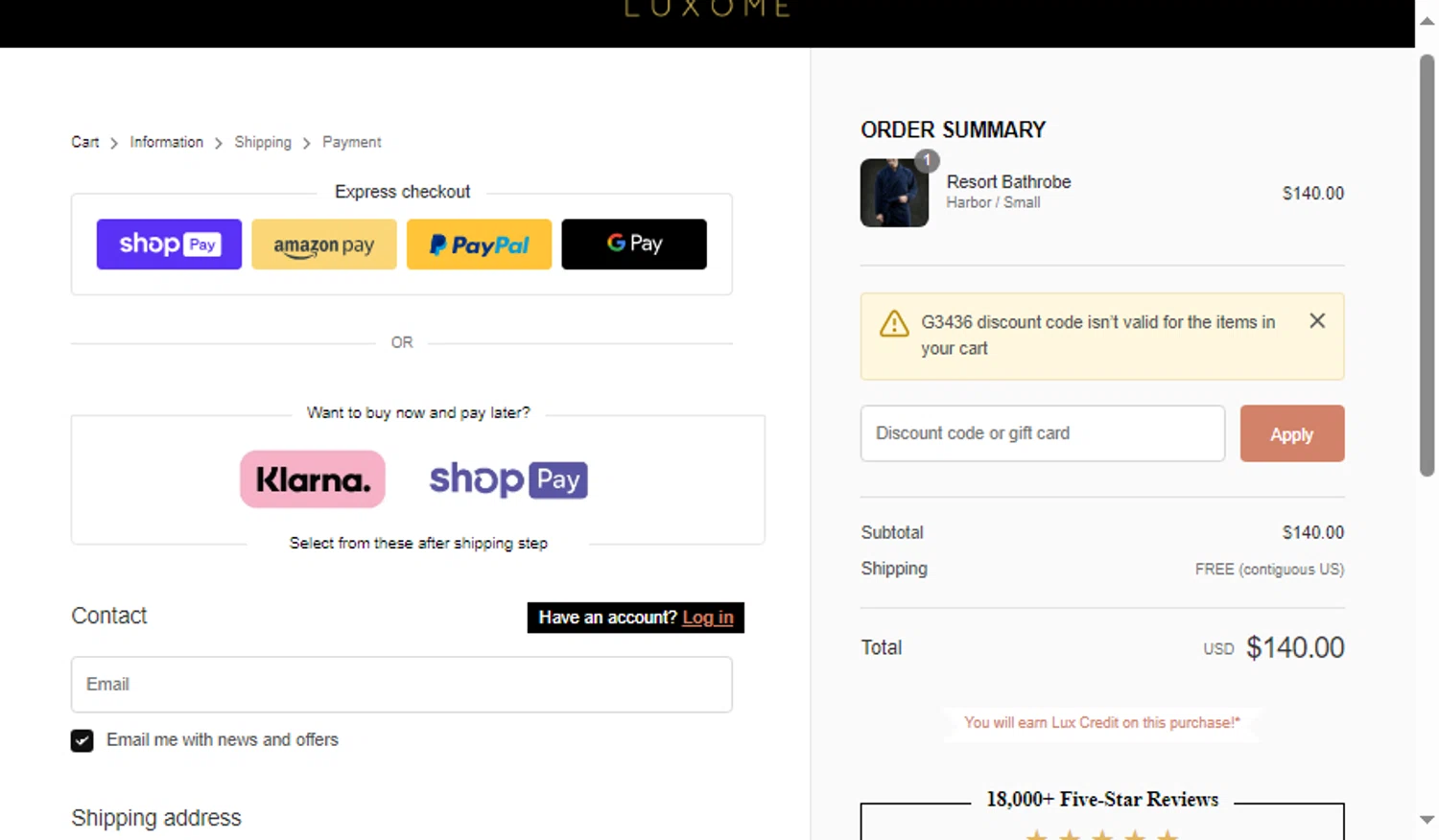The height and width of the screenshot is (840, 1439).
Task: Apply the discount code
Action: (1292, 433)
